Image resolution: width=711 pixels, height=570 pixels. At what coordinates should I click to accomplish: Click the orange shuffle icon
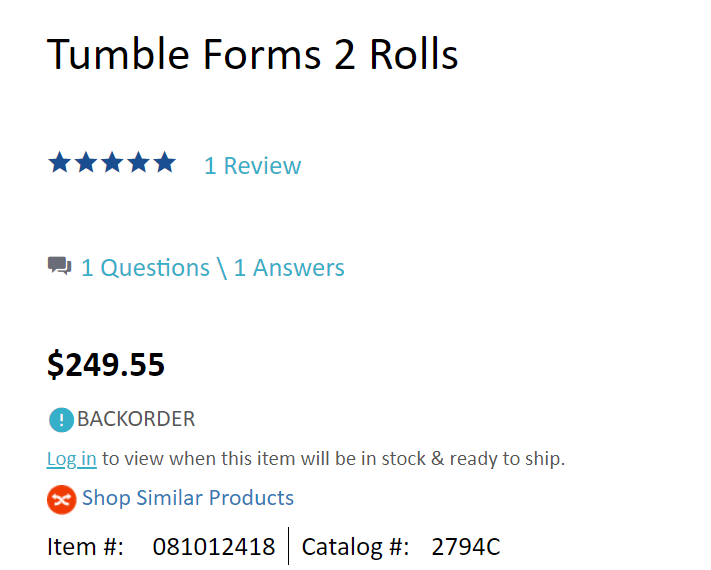(x=61, y=498)
